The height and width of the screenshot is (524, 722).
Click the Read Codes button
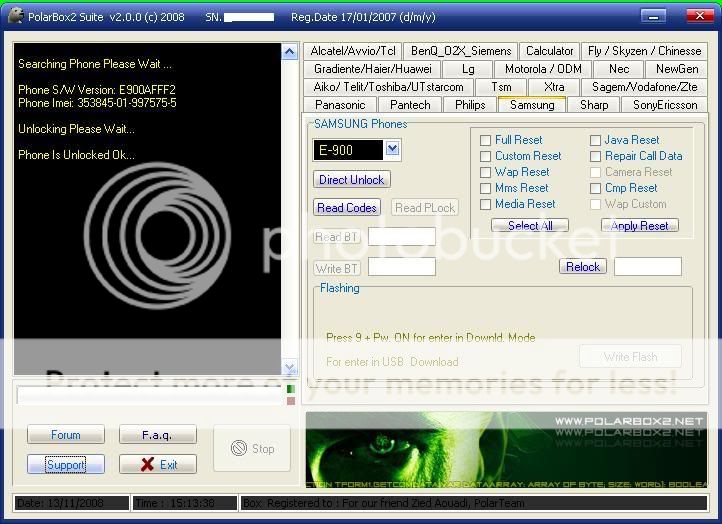tap(347, 208)
